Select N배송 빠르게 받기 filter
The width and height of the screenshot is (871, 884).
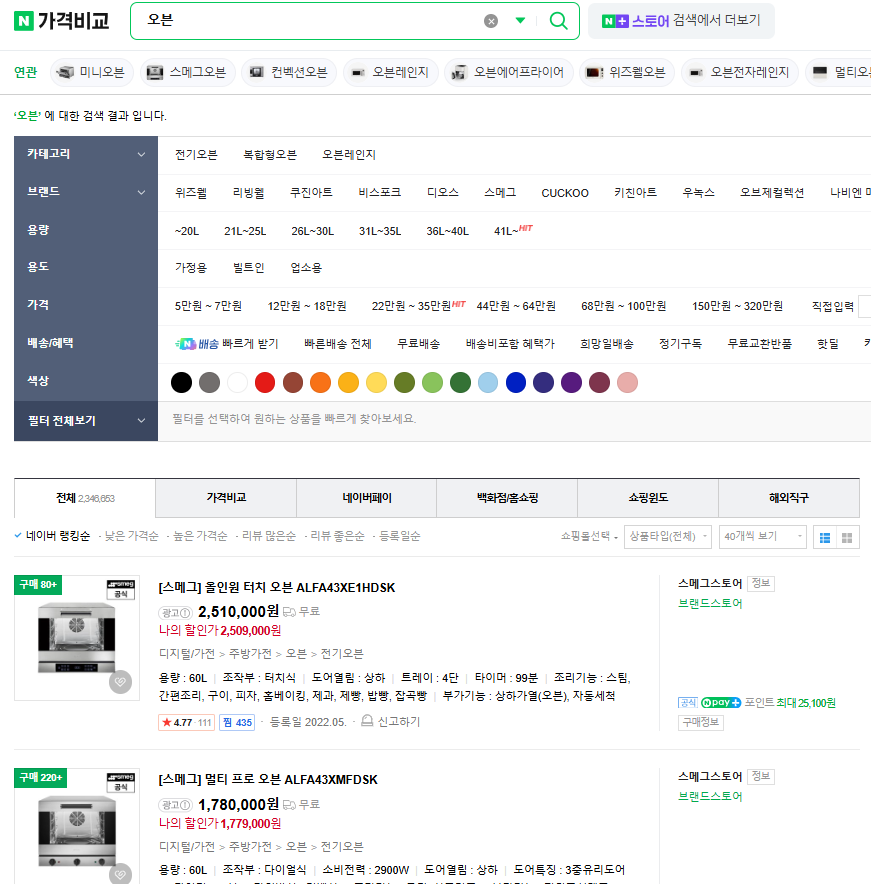(227, 344)
